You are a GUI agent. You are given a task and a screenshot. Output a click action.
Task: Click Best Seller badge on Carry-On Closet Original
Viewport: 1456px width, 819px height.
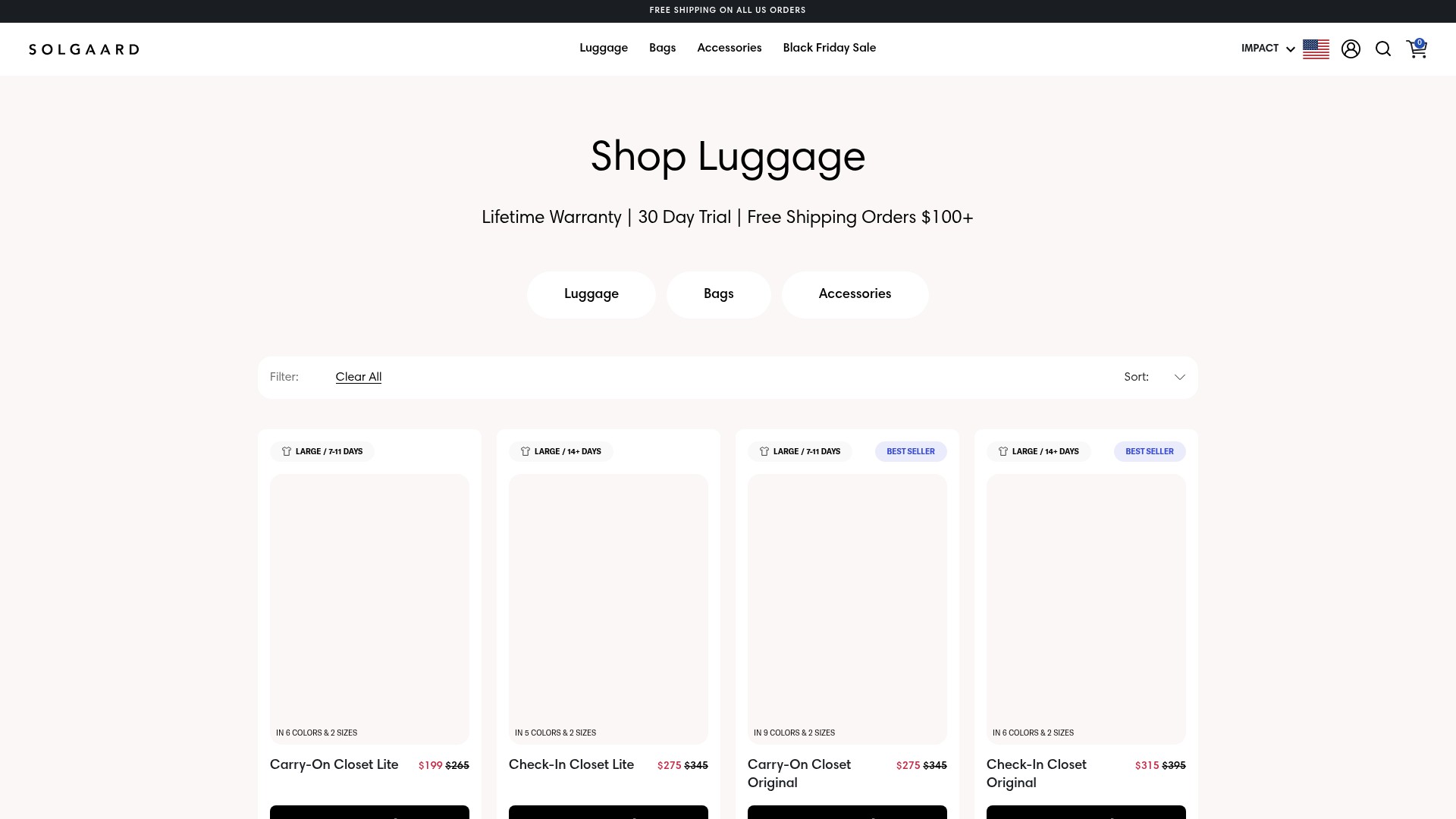[911, 451]
